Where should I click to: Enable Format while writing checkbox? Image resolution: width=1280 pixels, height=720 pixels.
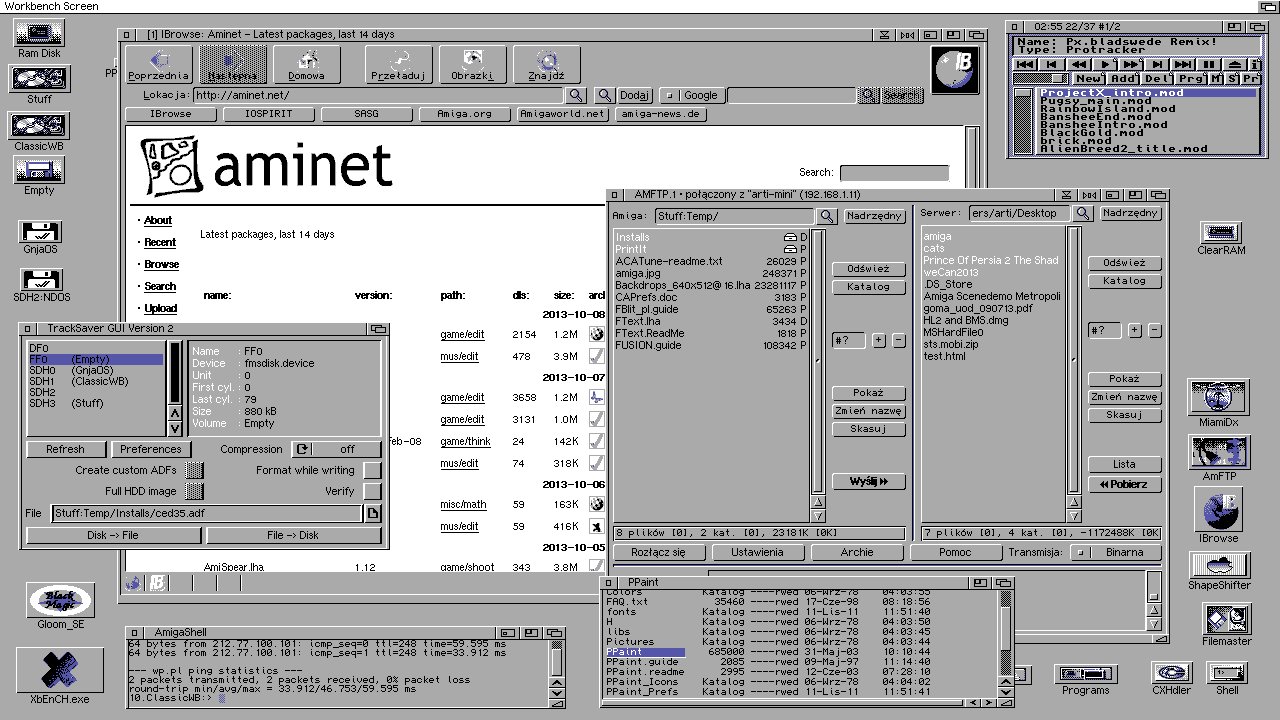[372, 470]
